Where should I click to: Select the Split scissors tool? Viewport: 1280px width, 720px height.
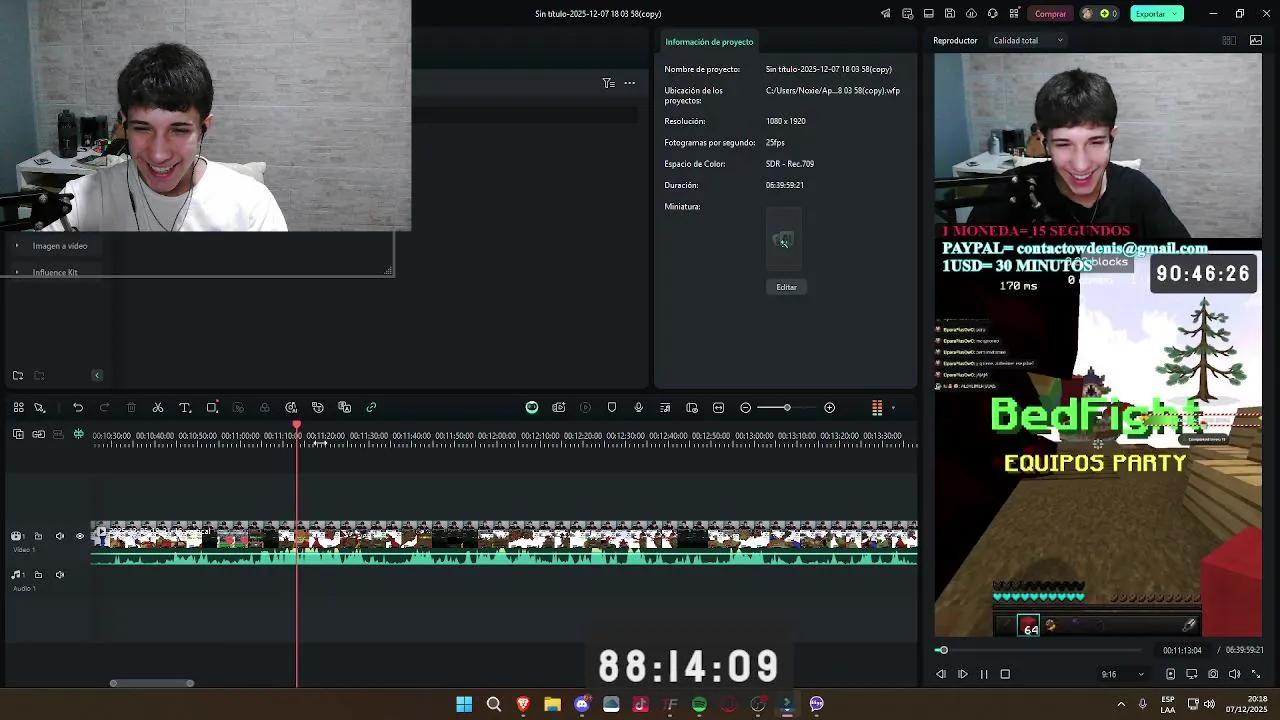point(158,408)
